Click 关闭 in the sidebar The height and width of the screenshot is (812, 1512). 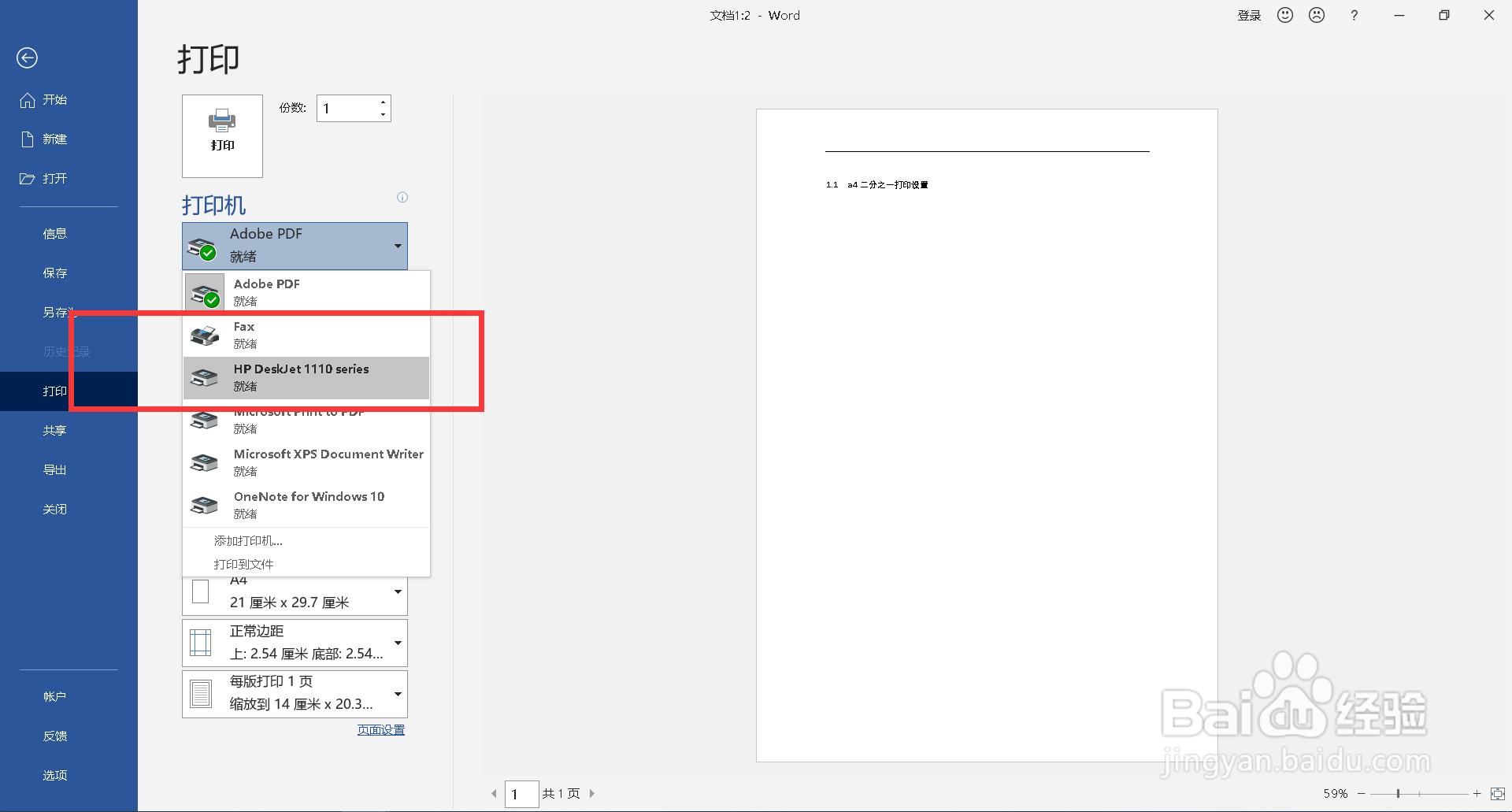click(55, 510)
